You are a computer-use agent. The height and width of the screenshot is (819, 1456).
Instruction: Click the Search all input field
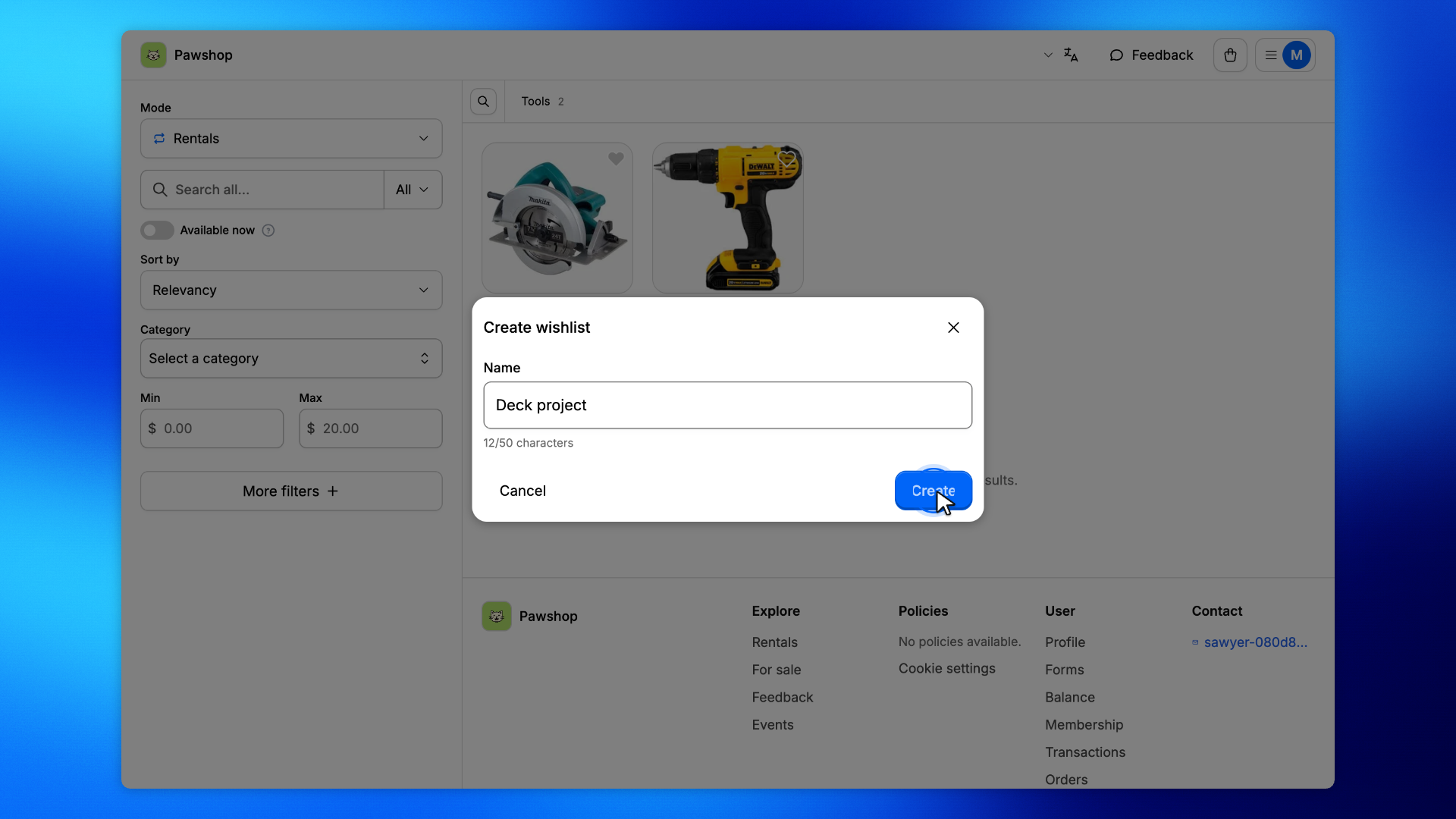[x=262, y=190]
